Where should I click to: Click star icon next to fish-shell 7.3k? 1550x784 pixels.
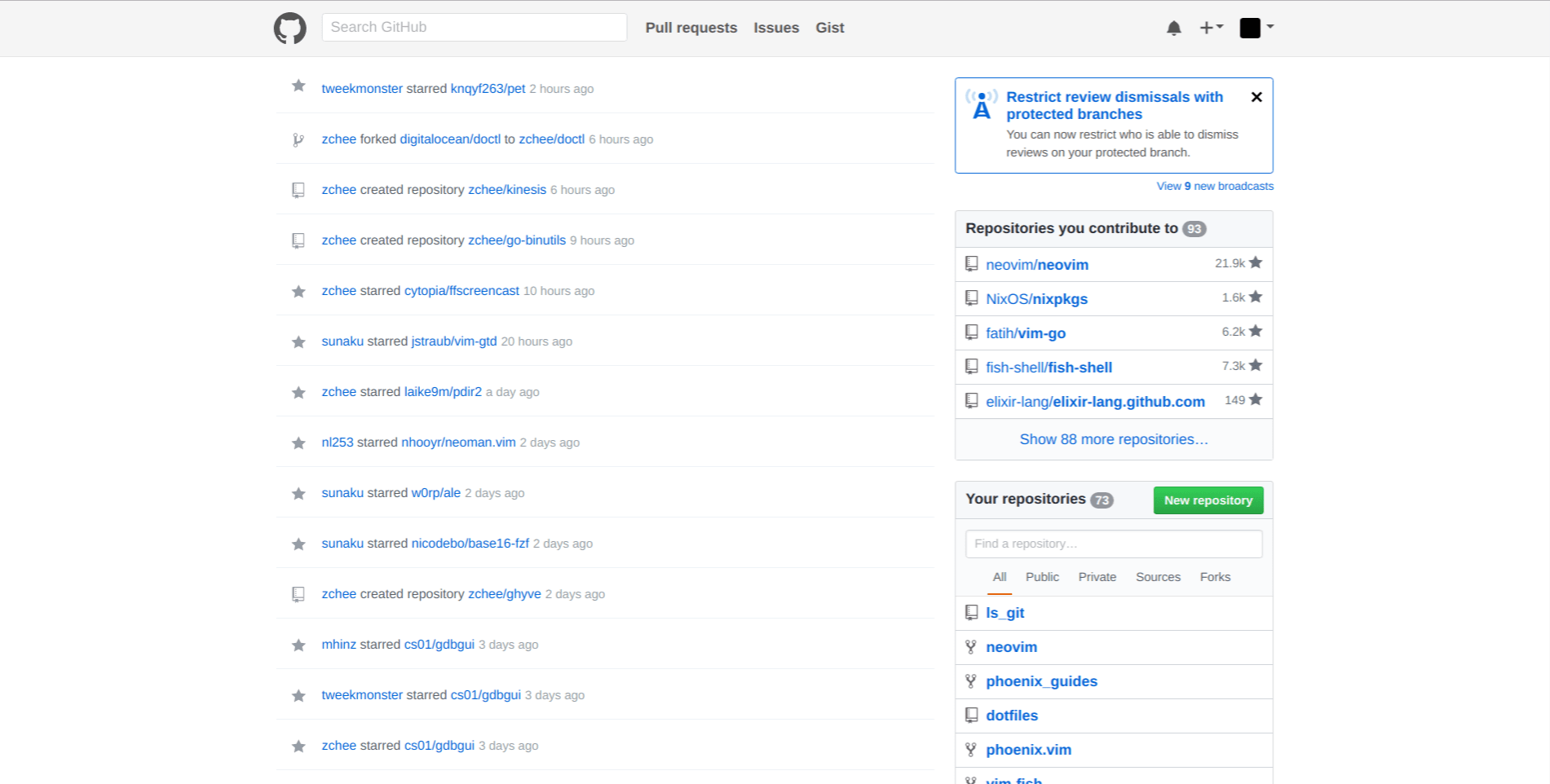1255,365
